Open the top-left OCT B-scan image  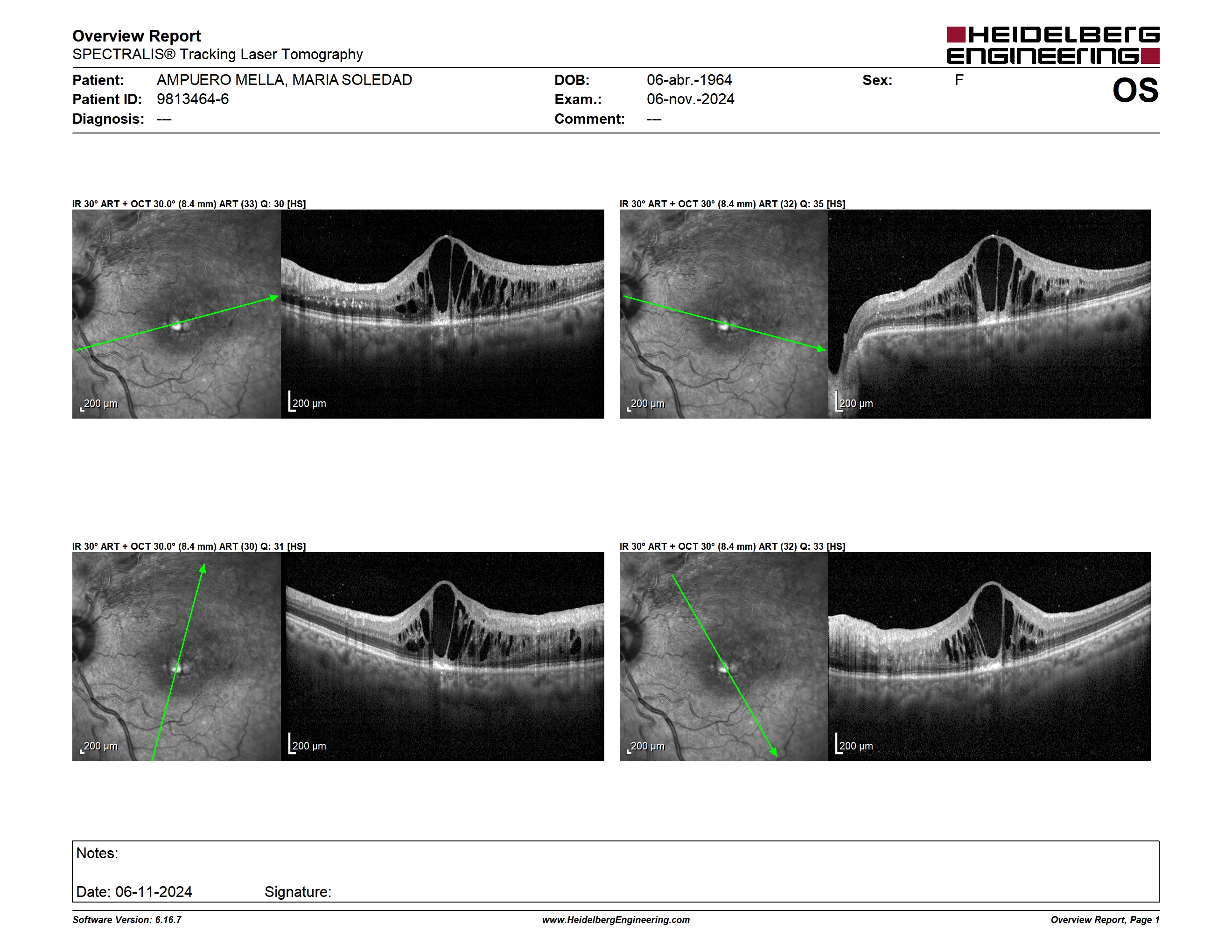click(442, 314)
